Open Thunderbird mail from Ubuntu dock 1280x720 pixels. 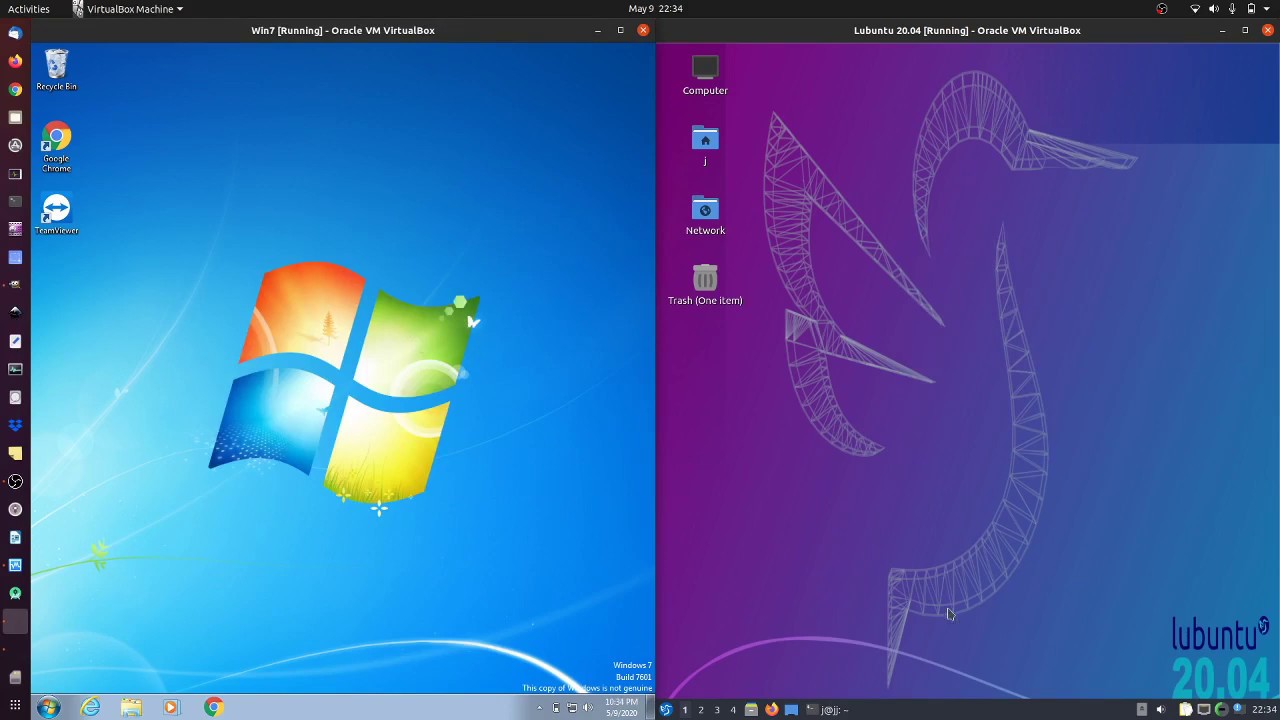point(15,33)
